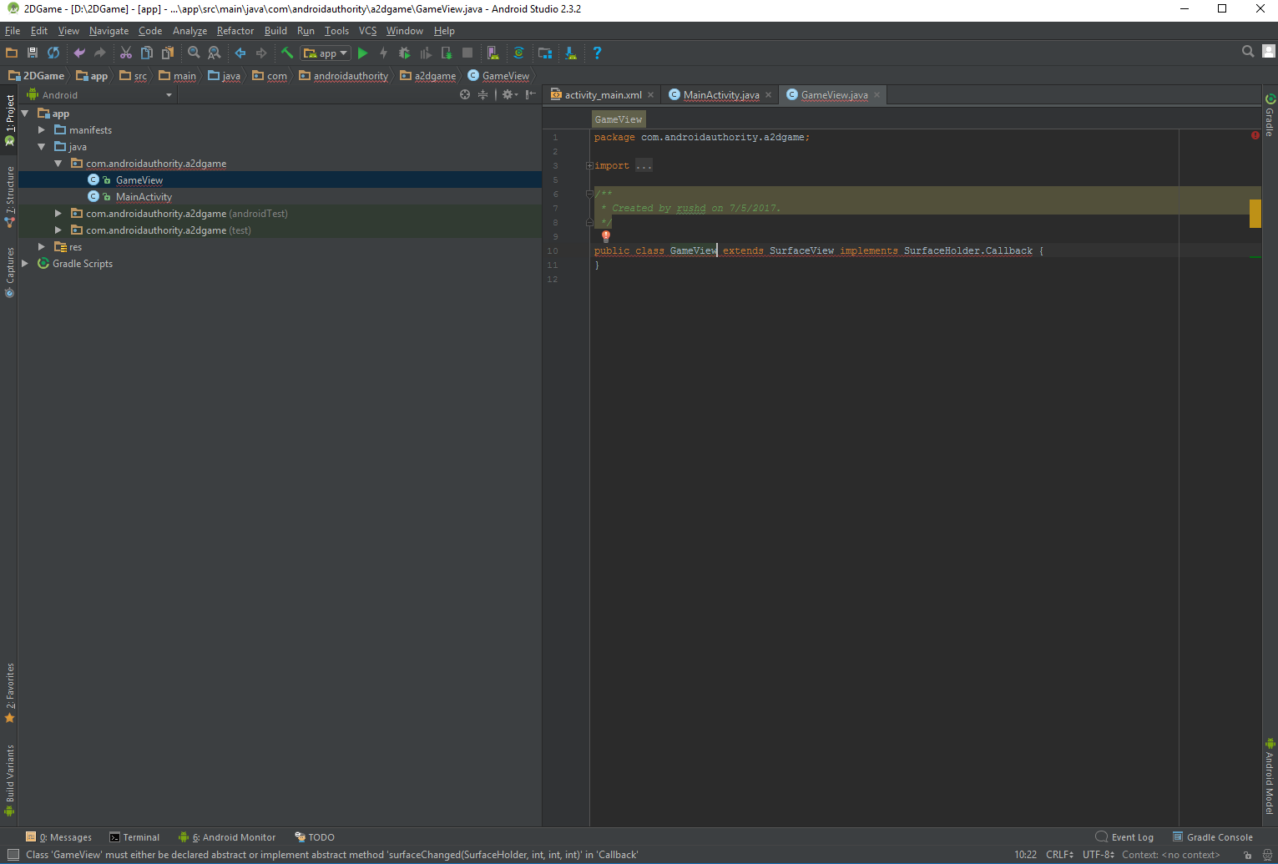Open the Refactor menu
The image size is (1278, 864).
point(235,31)
